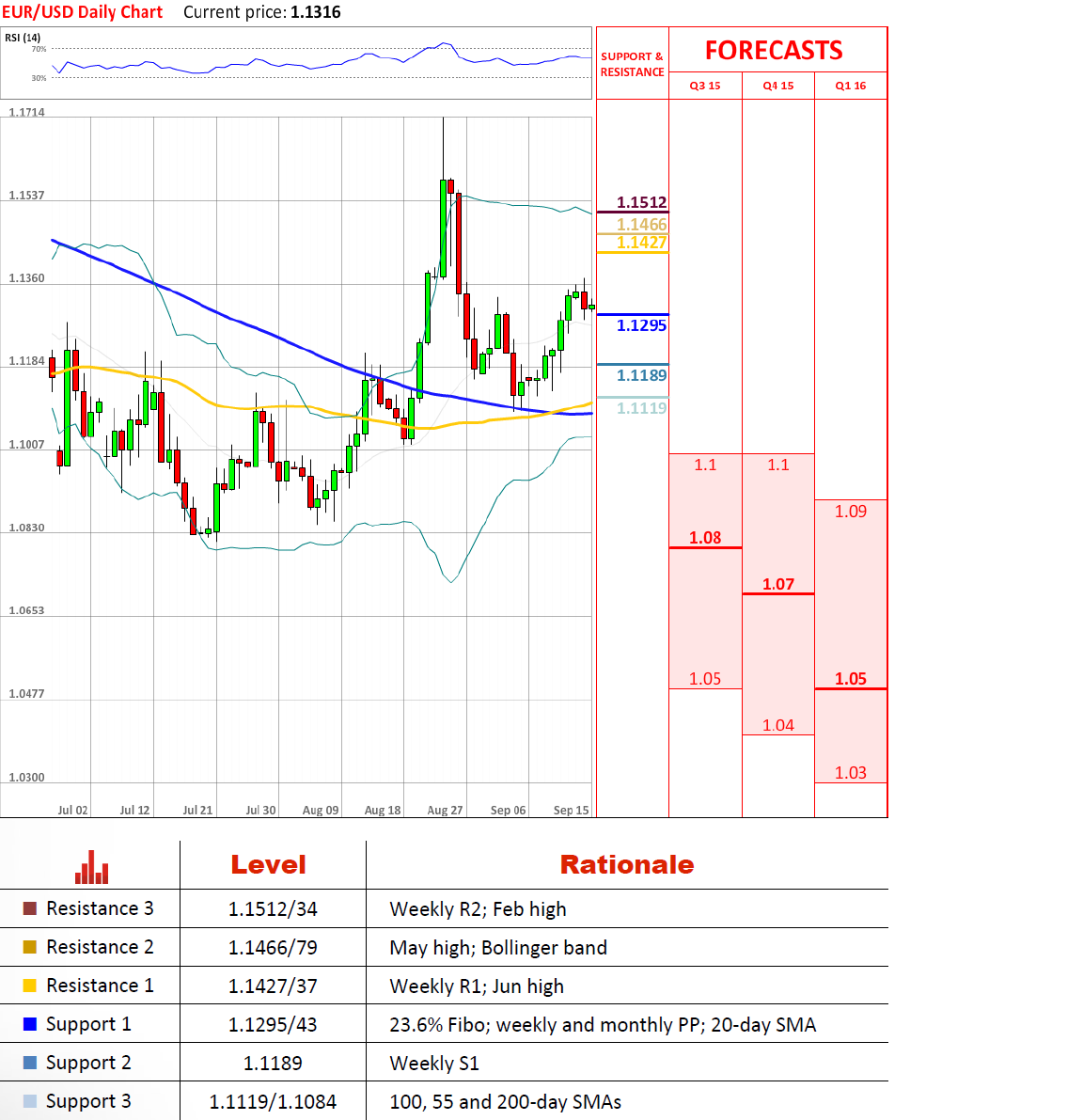The image size is (1083, 1120).
Task: Click the Support 1 blue color swatch
Action: click(x=30, y=1024)
